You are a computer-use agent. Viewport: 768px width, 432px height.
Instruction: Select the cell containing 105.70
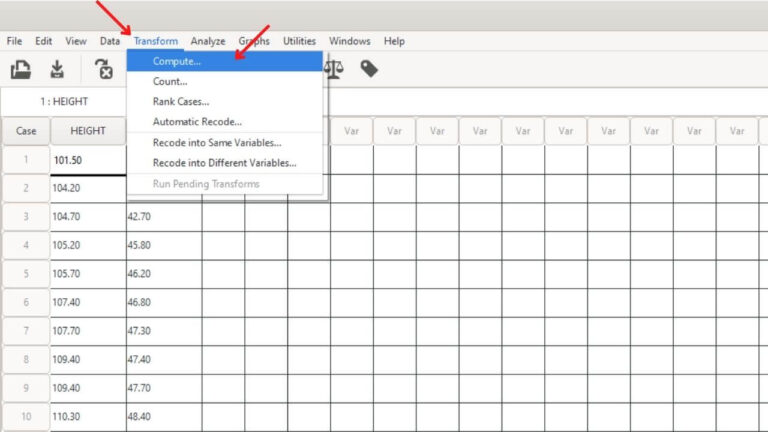(x=88, y=274)
